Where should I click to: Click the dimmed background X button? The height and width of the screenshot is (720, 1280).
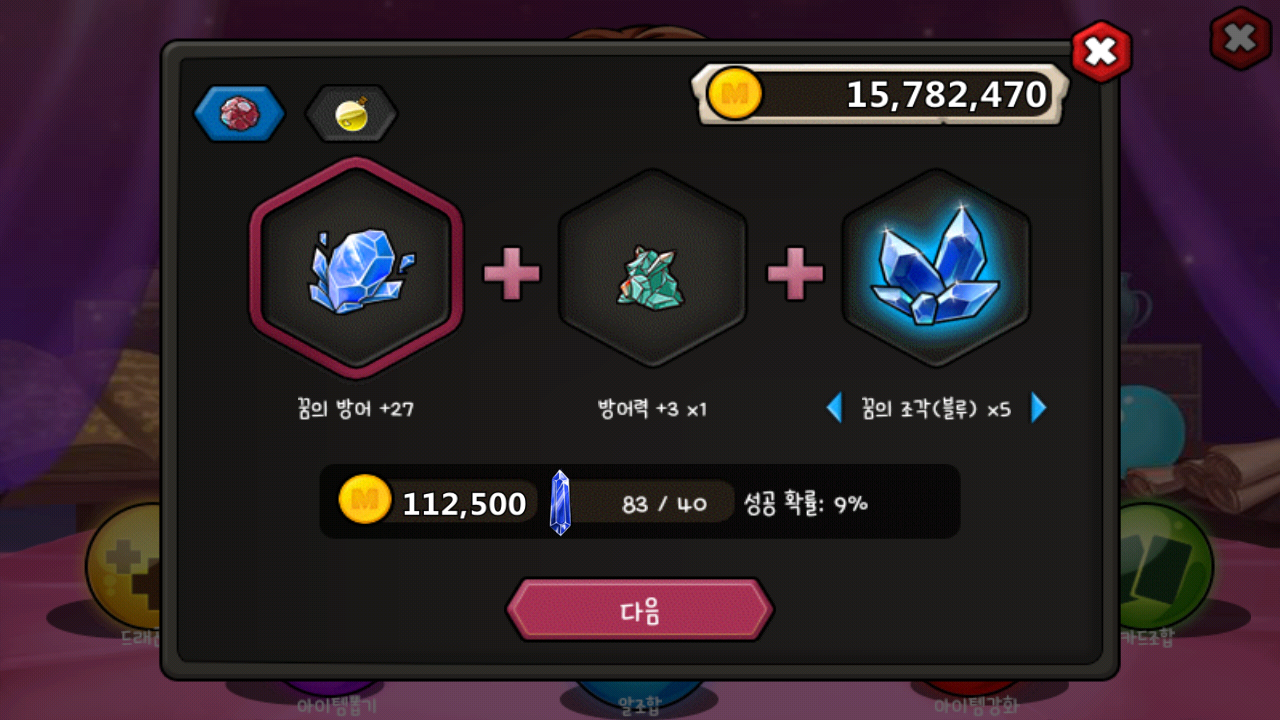coord(1240,39)
